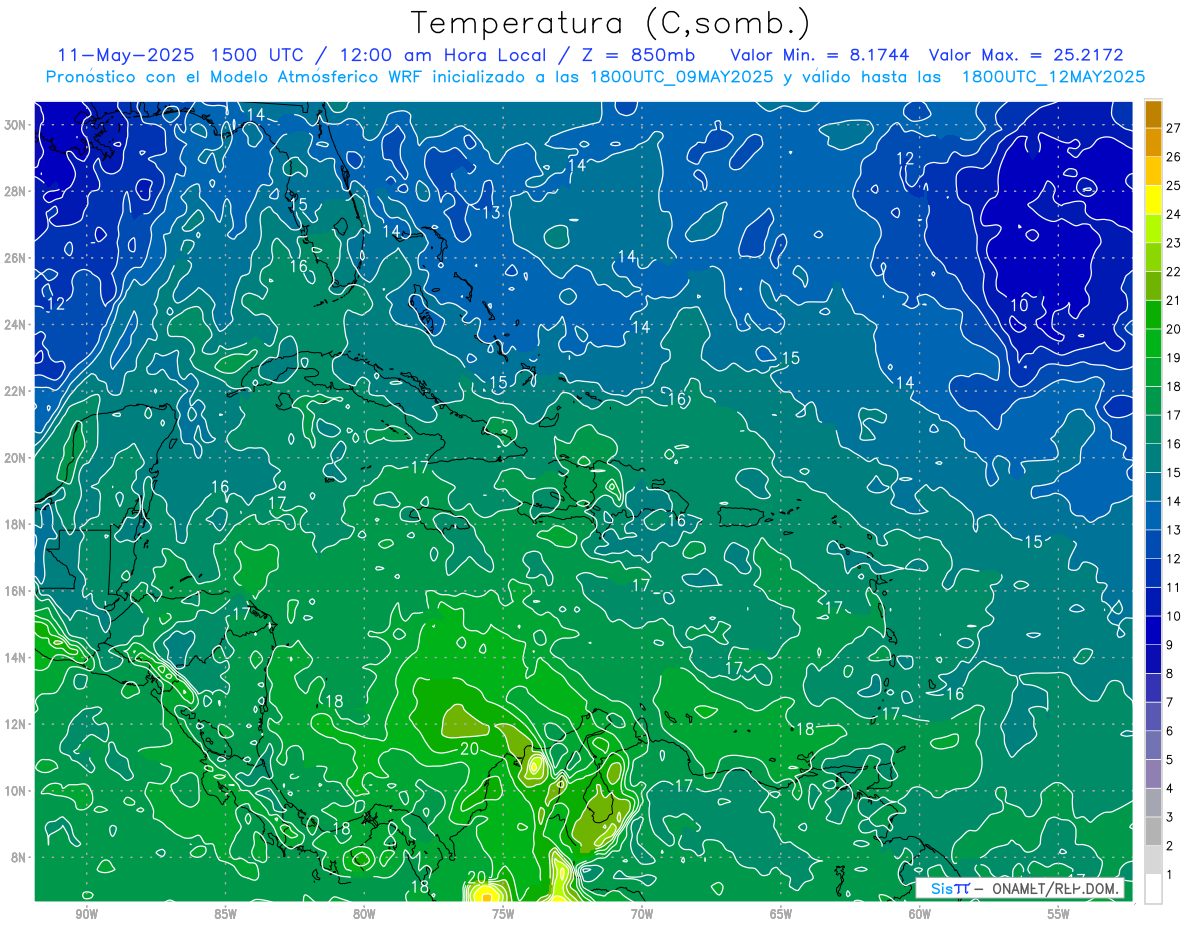
Task: Click the 18N latitude axis label
Action: pos(16,524)
